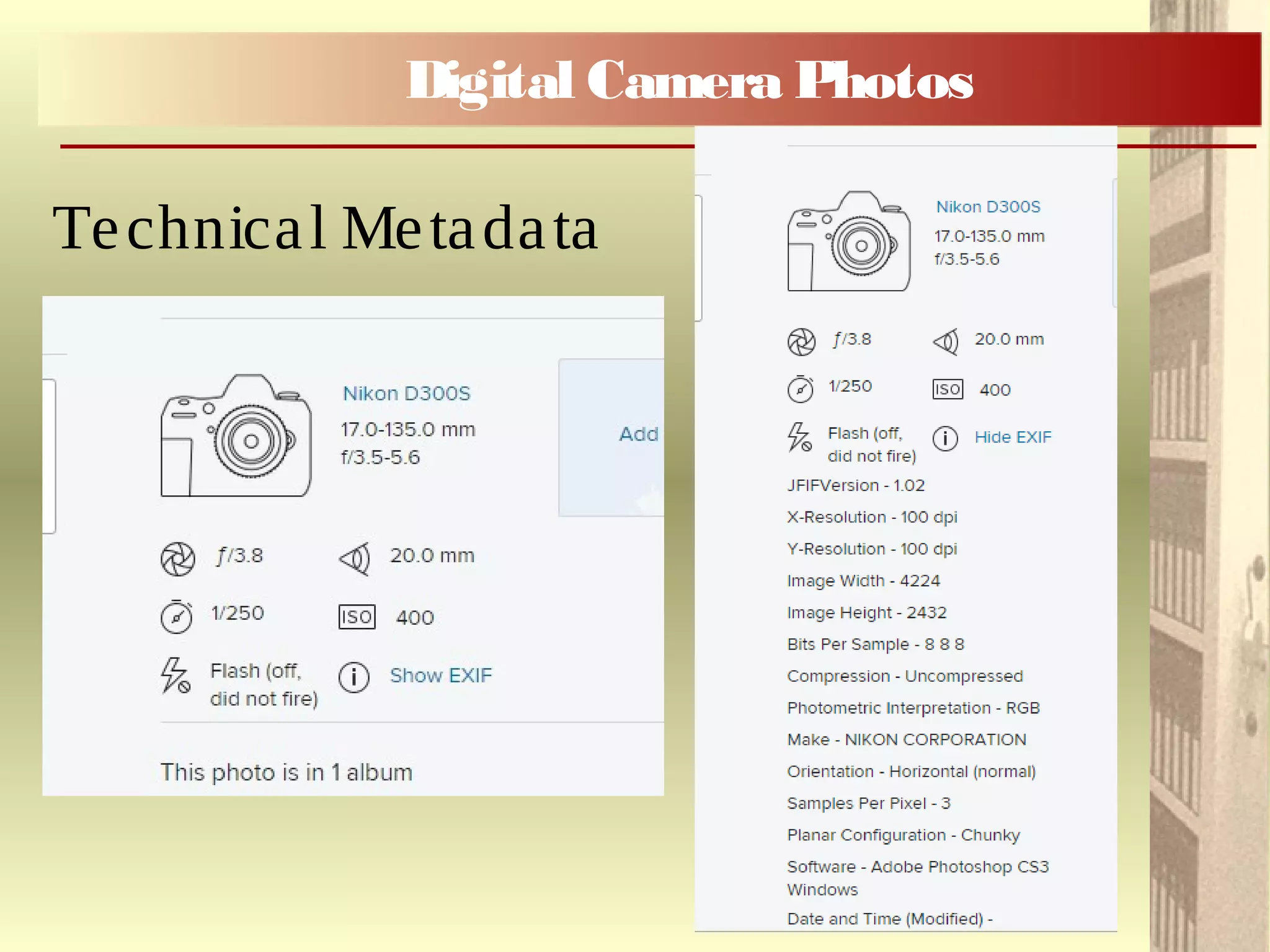Click aperture icon beside f/3.8 in left panel
1270x952 pixels.
click(178, 558)
